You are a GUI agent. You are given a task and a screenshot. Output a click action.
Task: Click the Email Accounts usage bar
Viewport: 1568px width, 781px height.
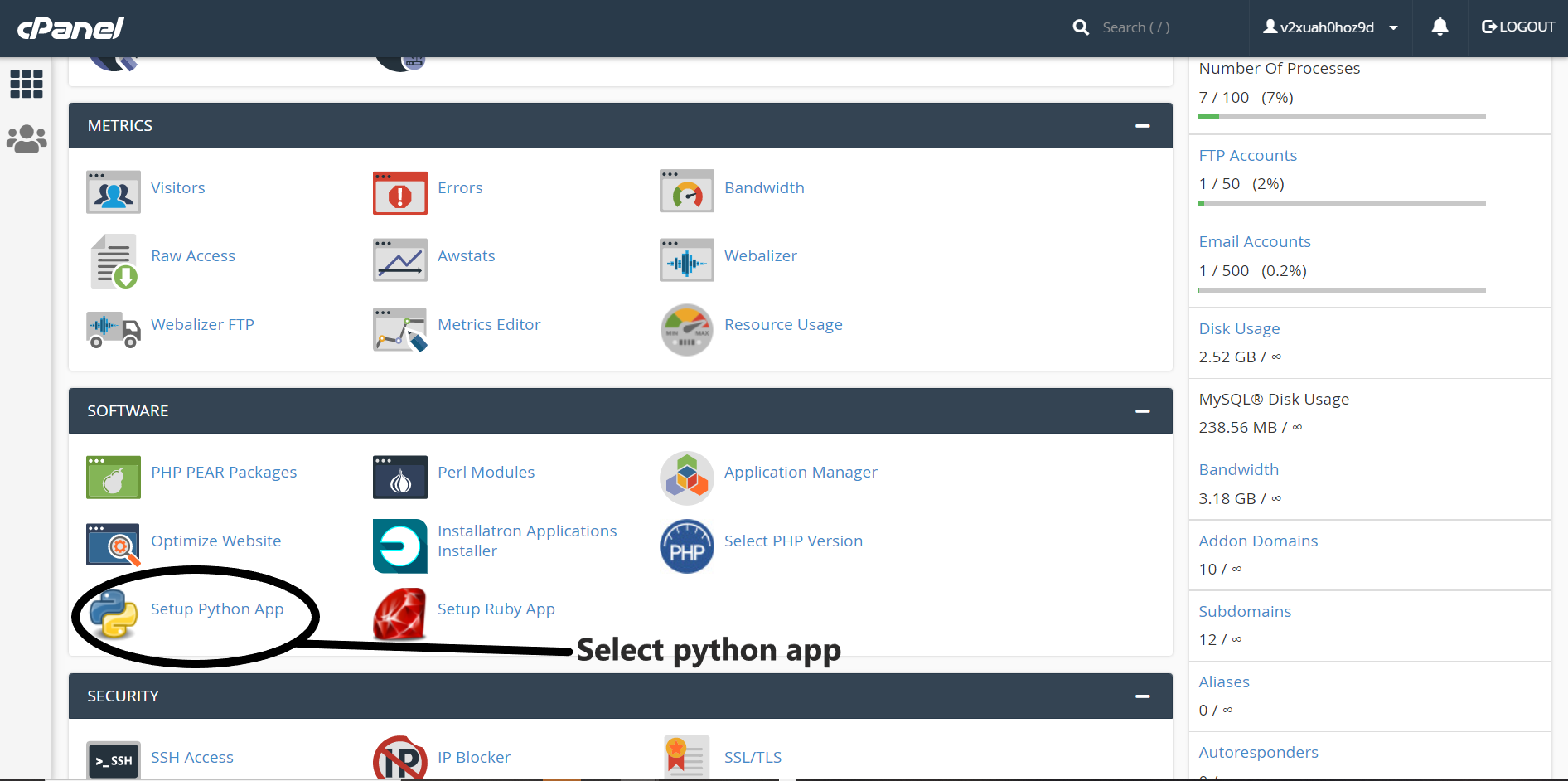tap(1341, 290)
